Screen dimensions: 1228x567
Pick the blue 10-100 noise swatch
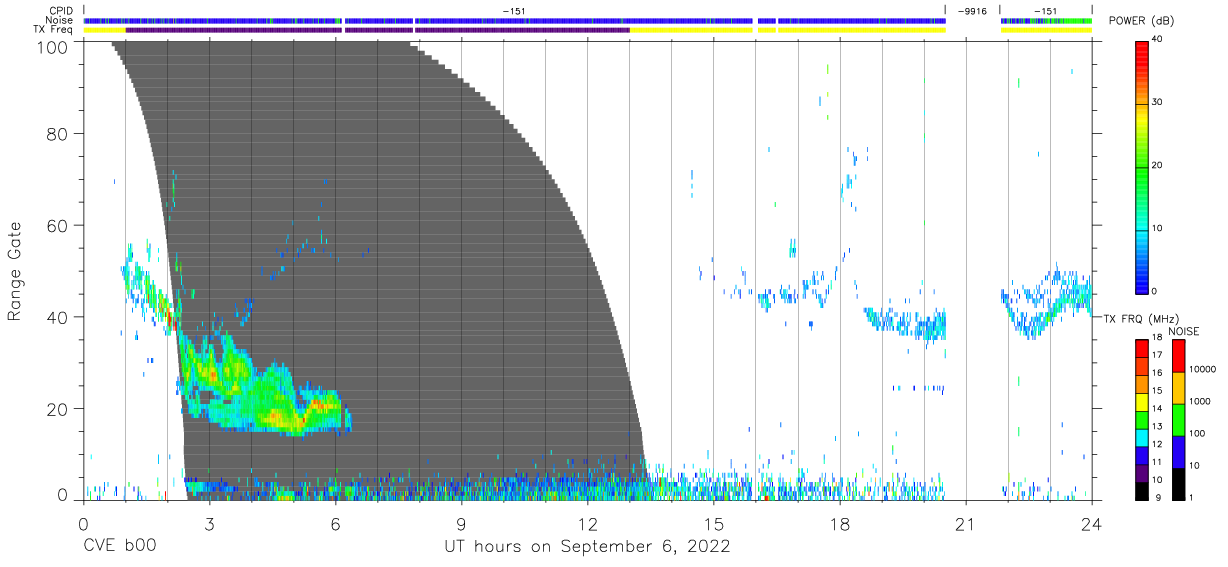point(1178,452)
